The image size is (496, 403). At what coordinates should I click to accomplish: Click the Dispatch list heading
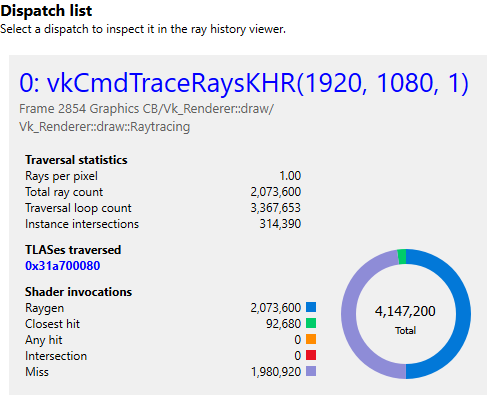(x=46, y=11)
